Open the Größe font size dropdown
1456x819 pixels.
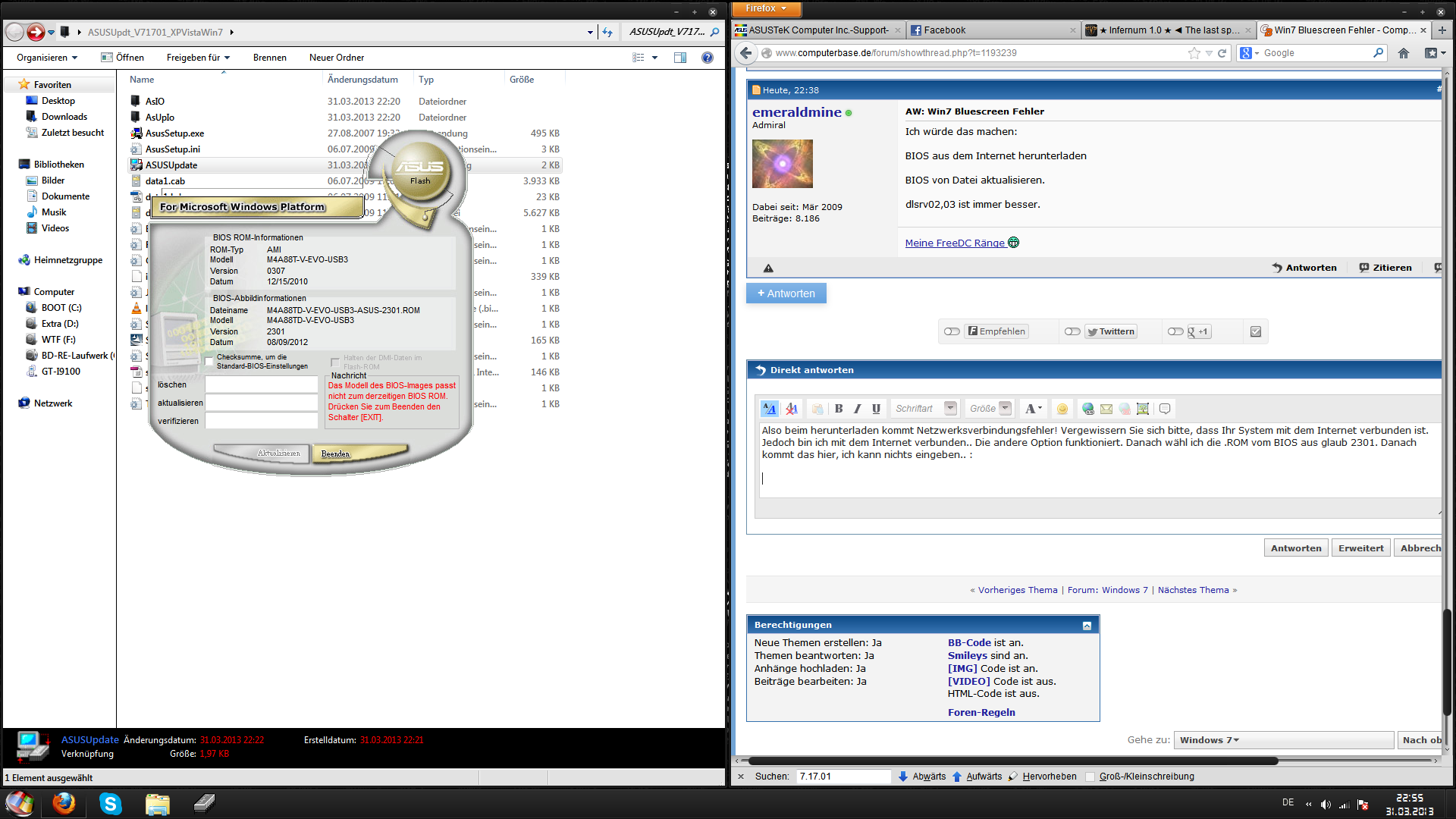pyautogui.click(x=1005, y=409)
